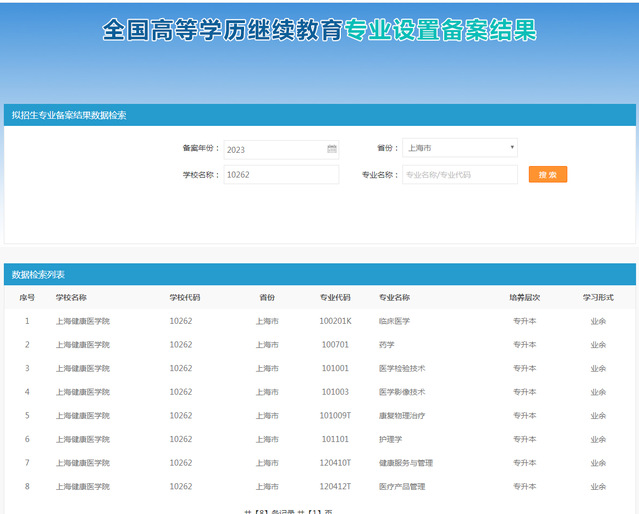This screenshot has height=514, width=639.
Task: Expand the 省份 dropdown showing 上海市
Action: (459, 148)
